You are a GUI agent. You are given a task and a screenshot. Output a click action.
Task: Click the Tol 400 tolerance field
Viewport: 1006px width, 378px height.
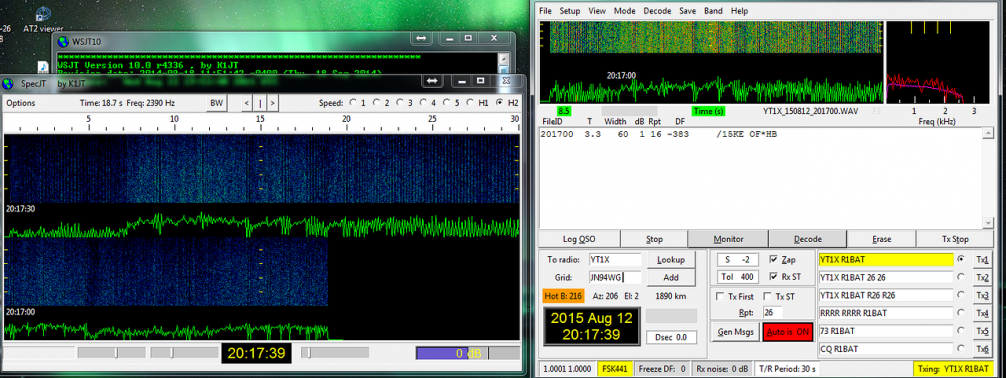(x=738, y=277)
